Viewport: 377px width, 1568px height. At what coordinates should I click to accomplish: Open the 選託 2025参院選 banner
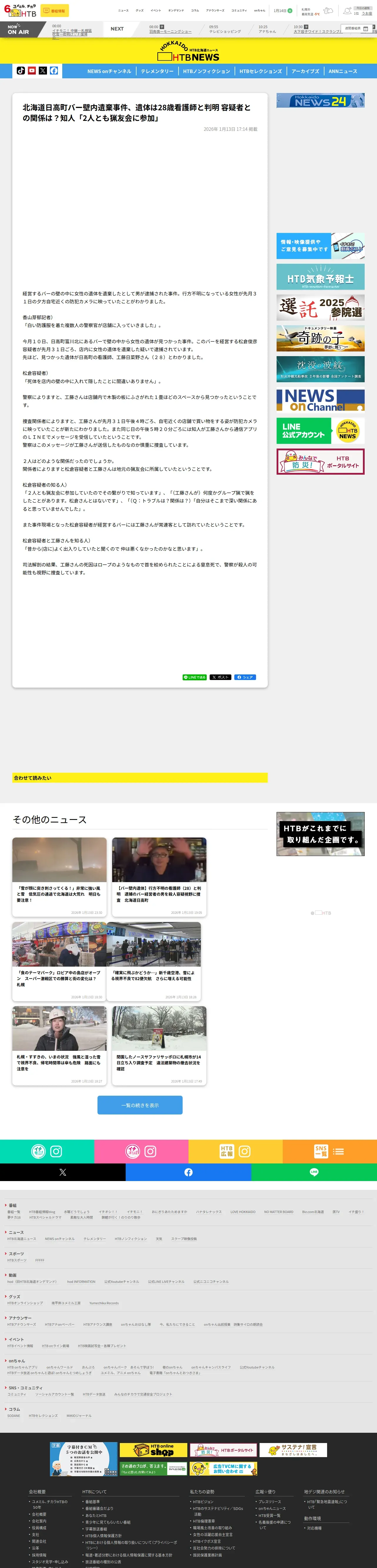[x=320, y=307]
